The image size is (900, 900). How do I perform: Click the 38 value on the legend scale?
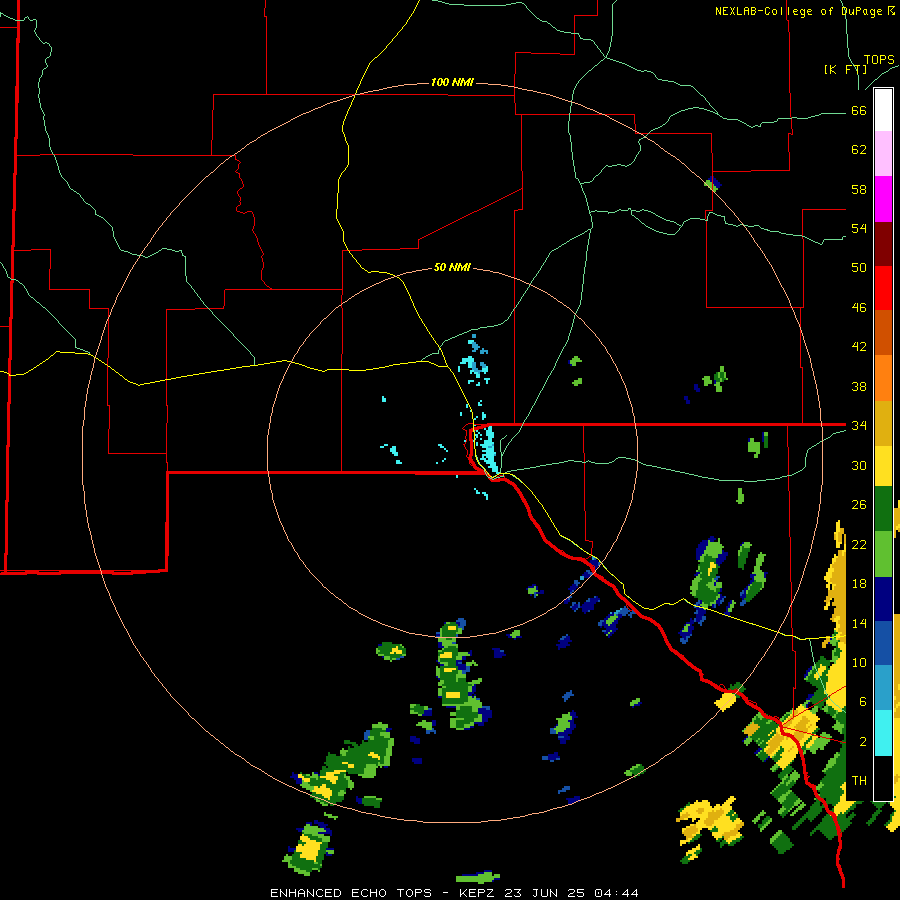859,386
